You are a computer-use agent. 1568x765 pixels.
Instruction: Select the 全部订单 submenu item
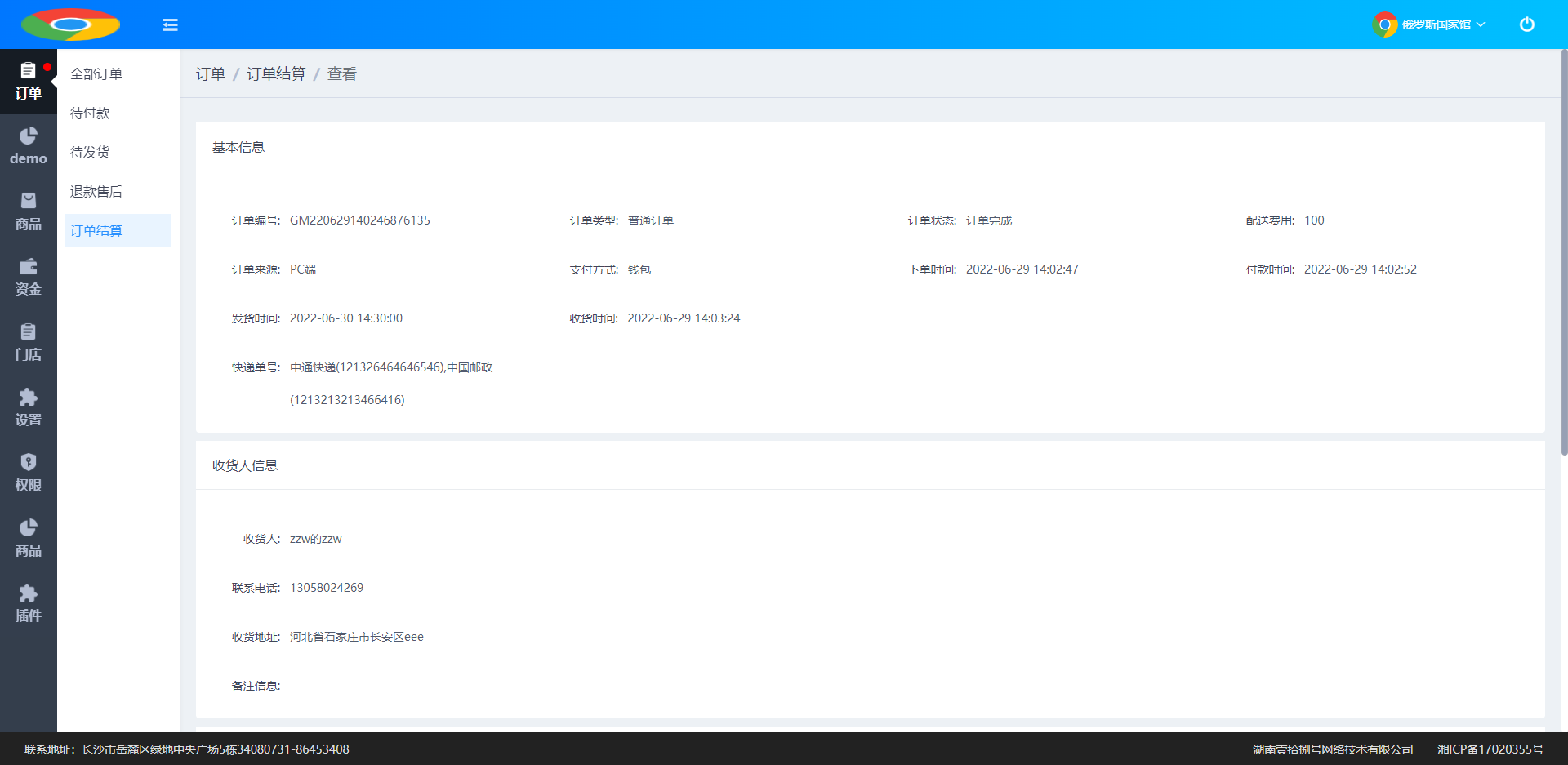[x=118, y=73]
